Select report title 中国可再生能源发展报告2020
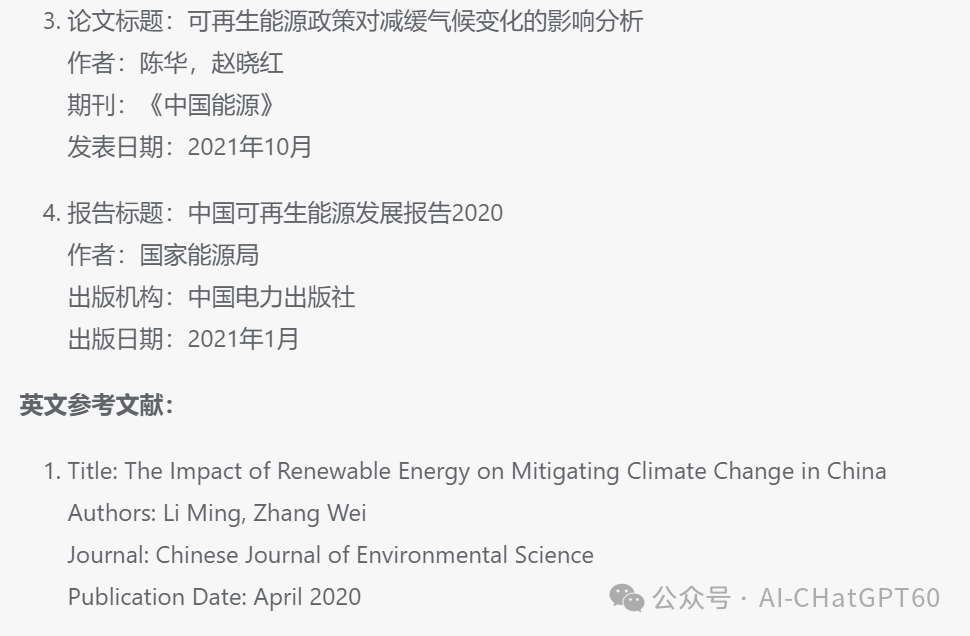970x636 pixels. tap(345, 213)
